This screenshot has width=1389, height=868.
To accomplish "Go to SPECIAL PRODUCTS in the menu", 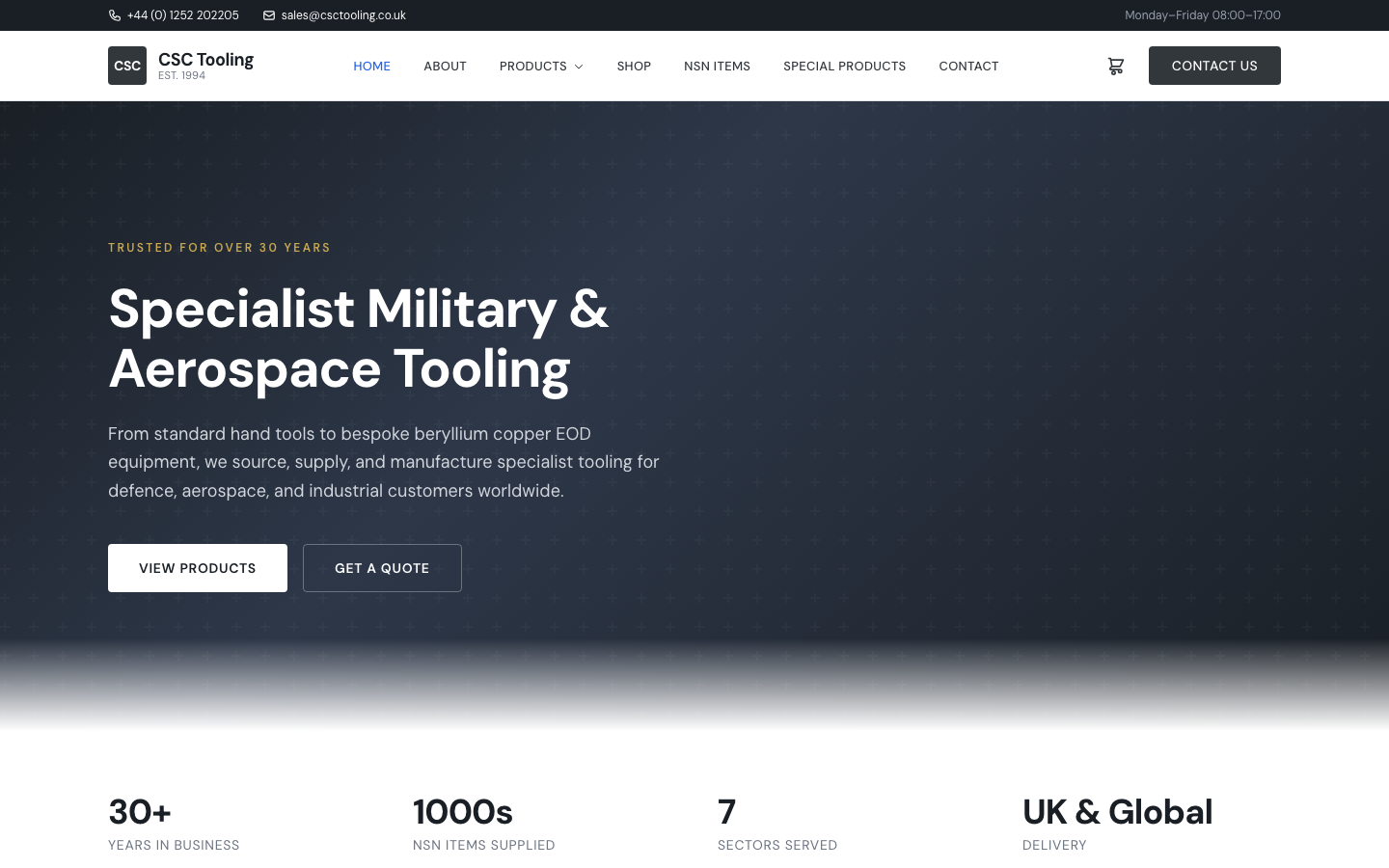I will click(x=844, y=66).
